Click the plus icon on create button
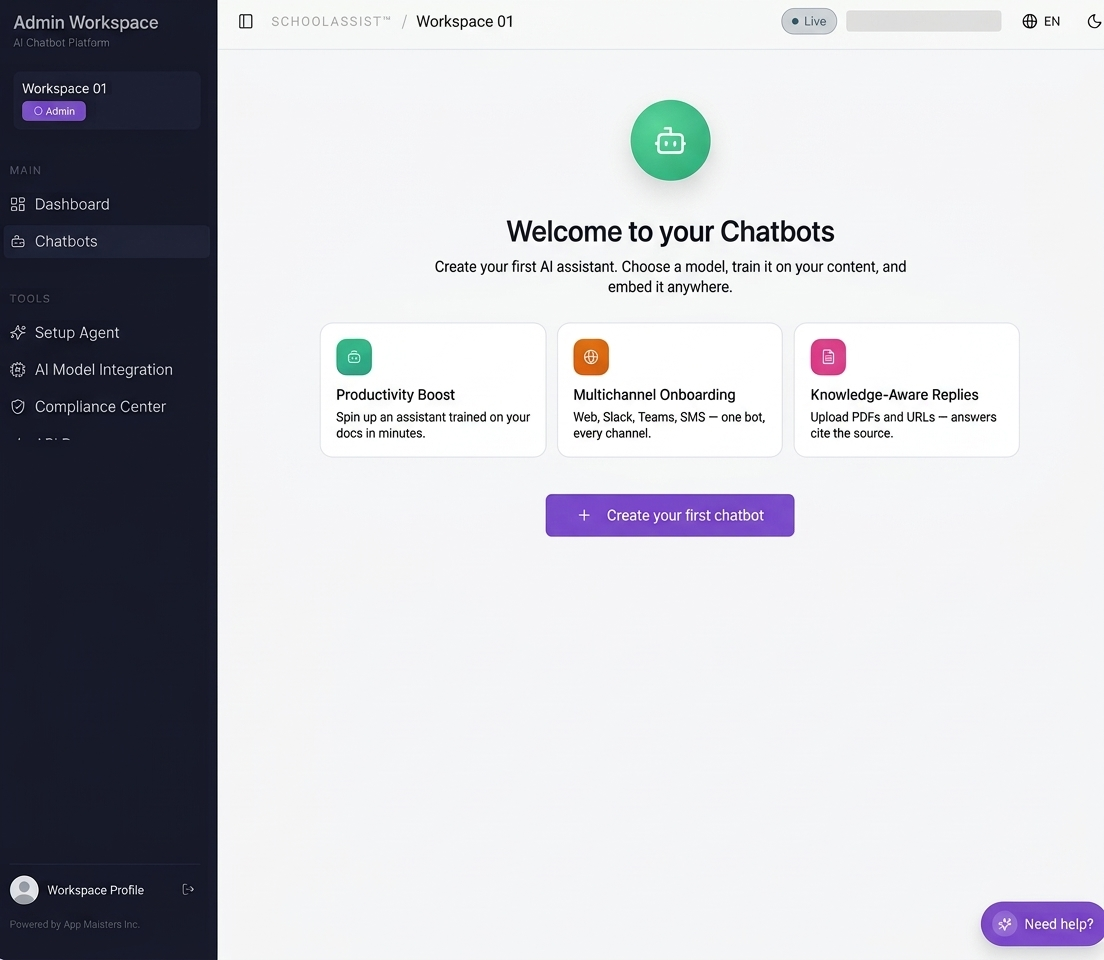The image size is (1104, 960). 584,516
